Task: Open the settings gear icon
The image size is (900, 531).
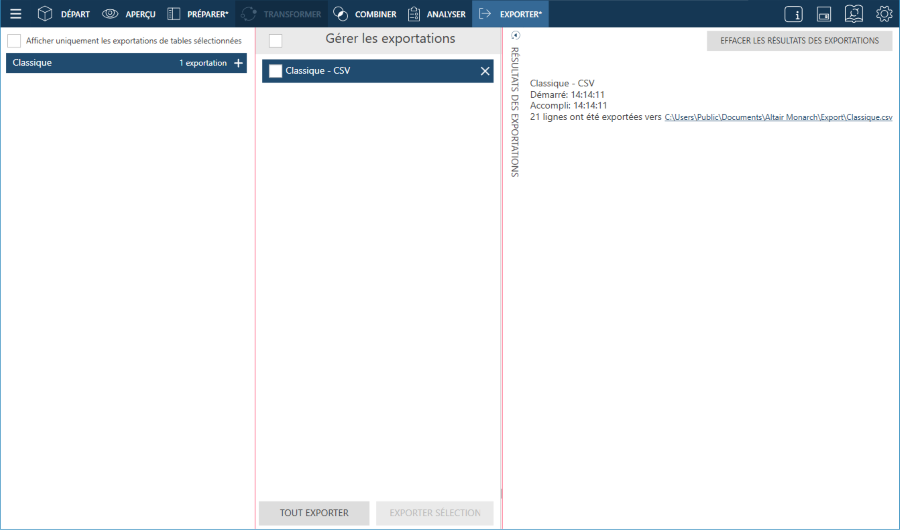Action: (x=884, y=14)
